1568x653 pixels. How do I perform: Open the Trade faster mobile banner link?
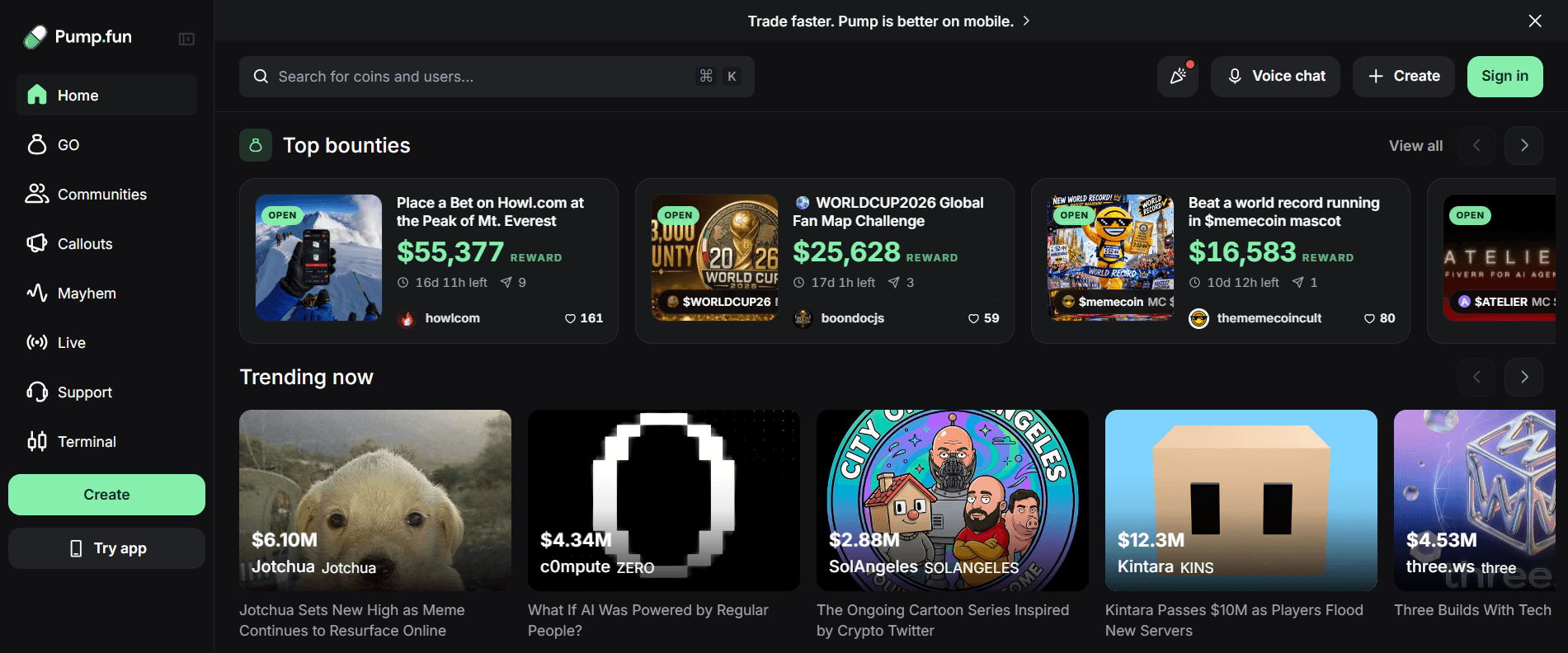click(888, 21)
